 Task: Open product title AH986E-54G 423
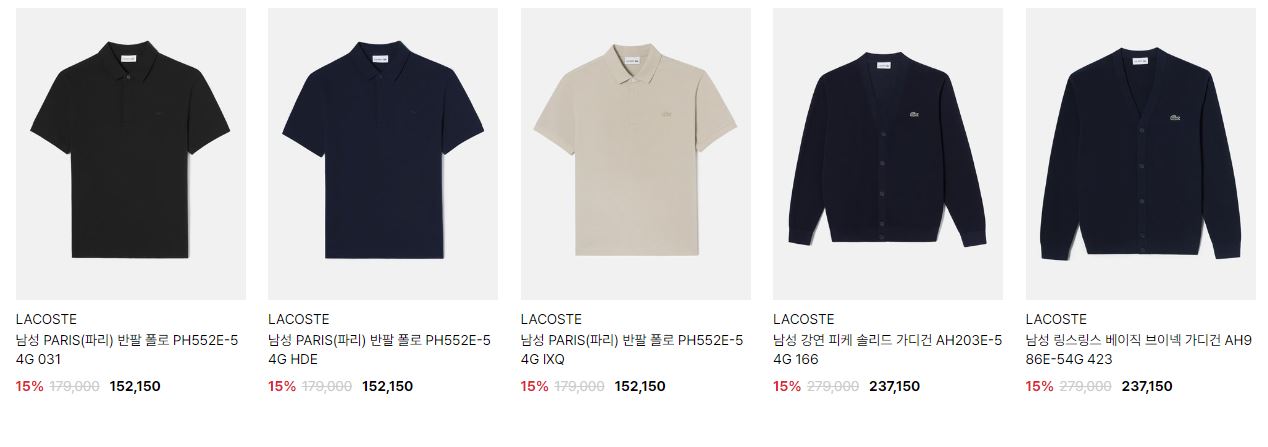click(1139, 351)
